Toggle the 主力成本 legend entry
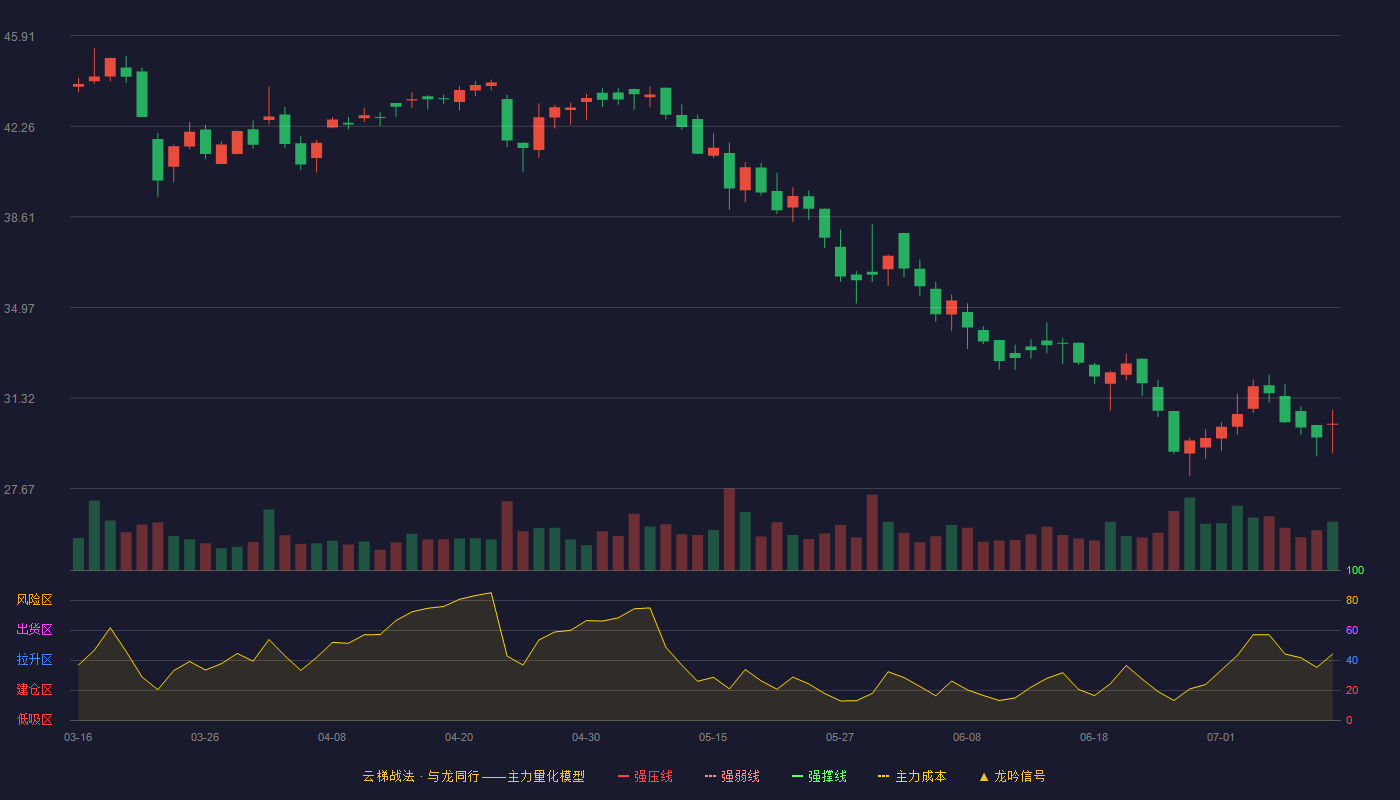This screenshot has width=1400, height=800. (912, 776)
